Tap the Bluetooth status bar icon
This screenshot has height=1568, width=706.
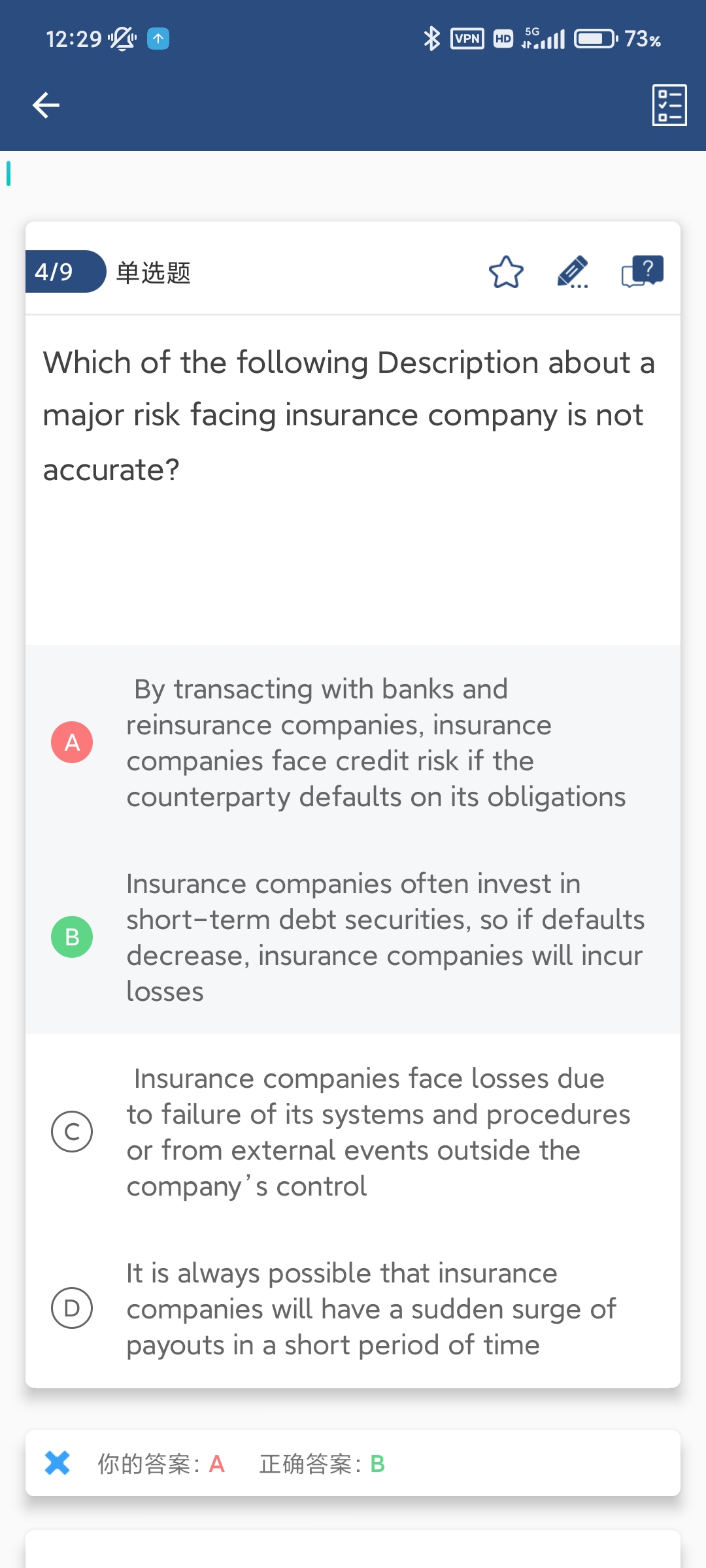[x=431, y=39]
